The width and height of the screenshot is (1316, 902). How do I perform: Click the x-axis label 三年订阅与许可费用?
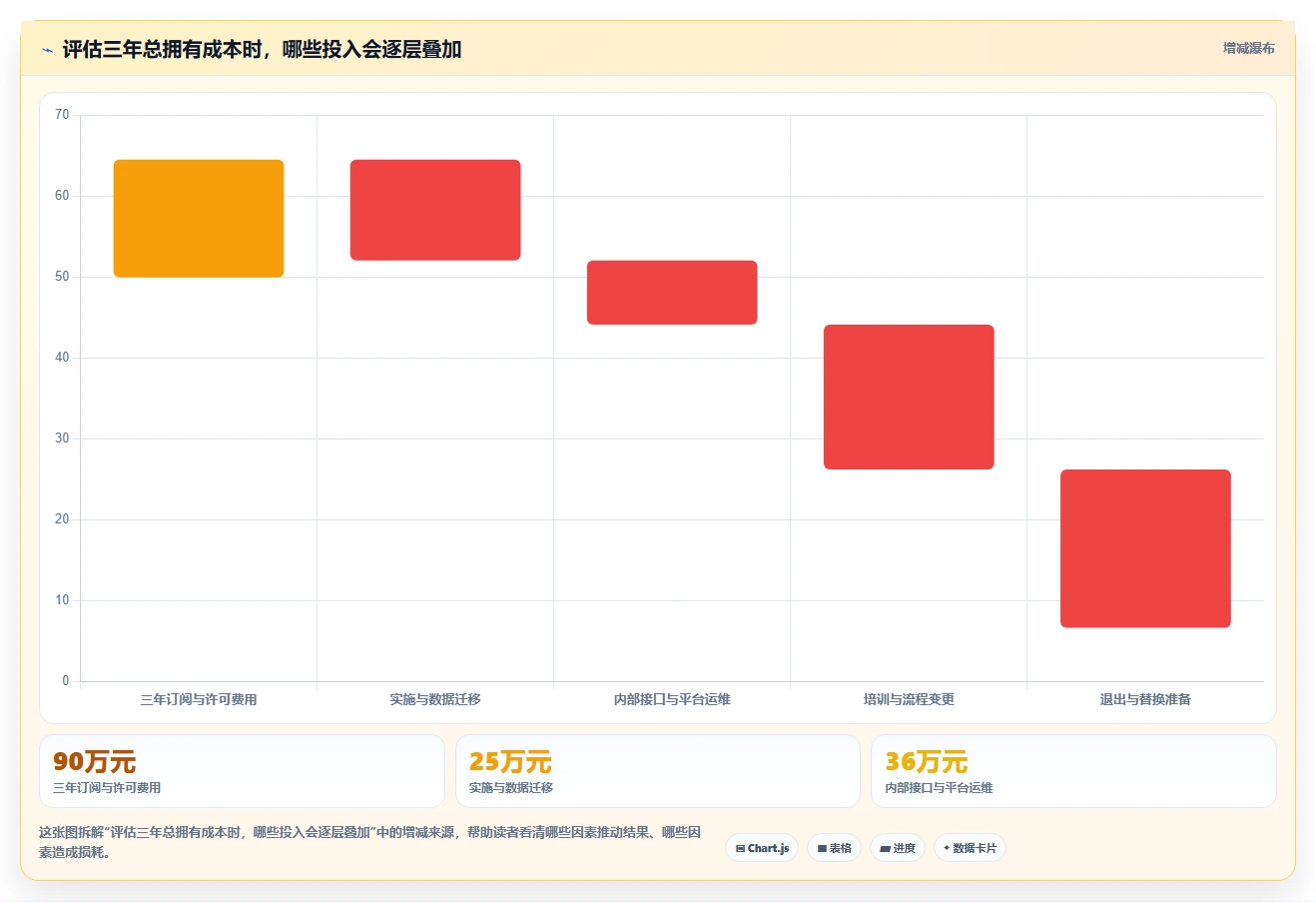[x=199, y=699]
